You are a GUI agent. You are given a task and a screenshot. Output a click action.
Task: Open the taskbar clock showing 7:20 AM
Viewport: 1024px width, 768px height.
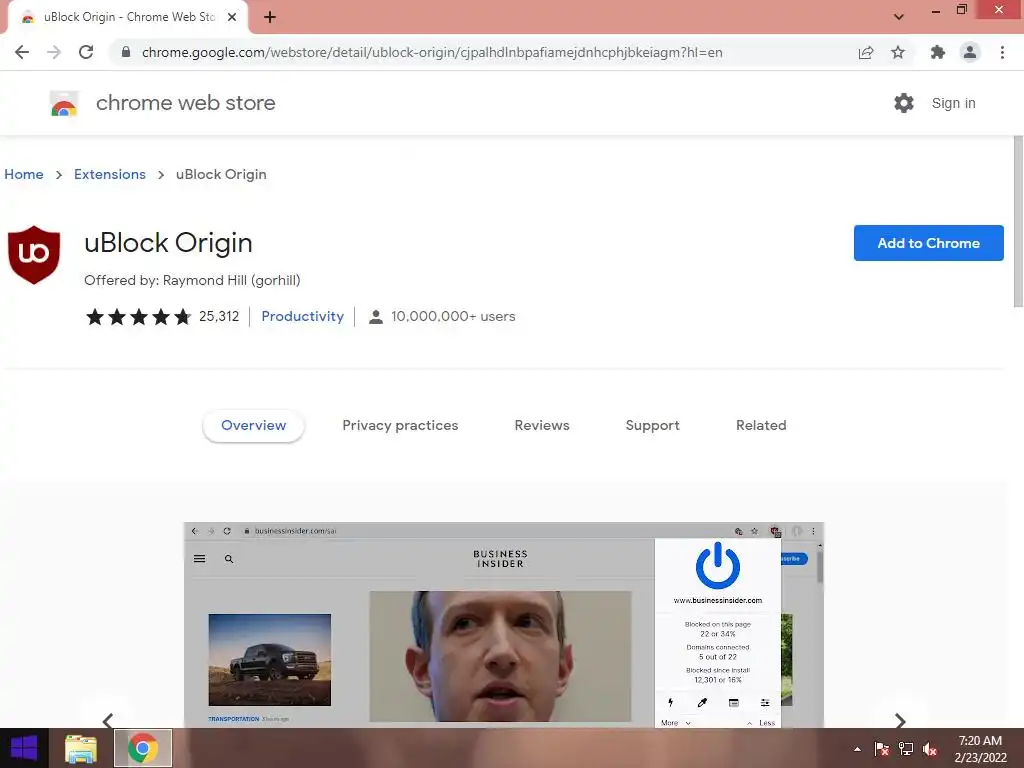980,749
